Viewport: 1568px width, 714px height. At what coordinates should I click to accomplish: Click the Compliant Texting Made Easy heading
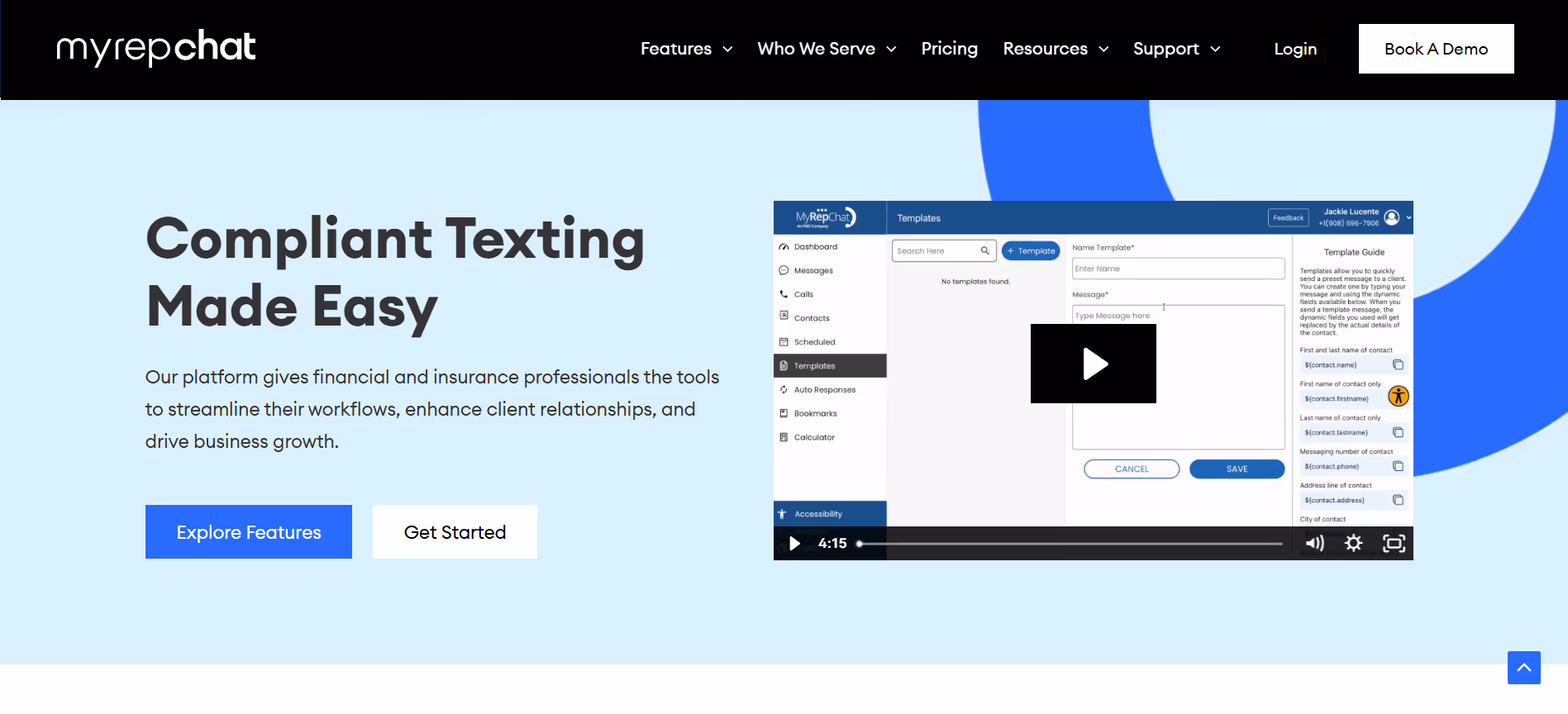[395, 273]
